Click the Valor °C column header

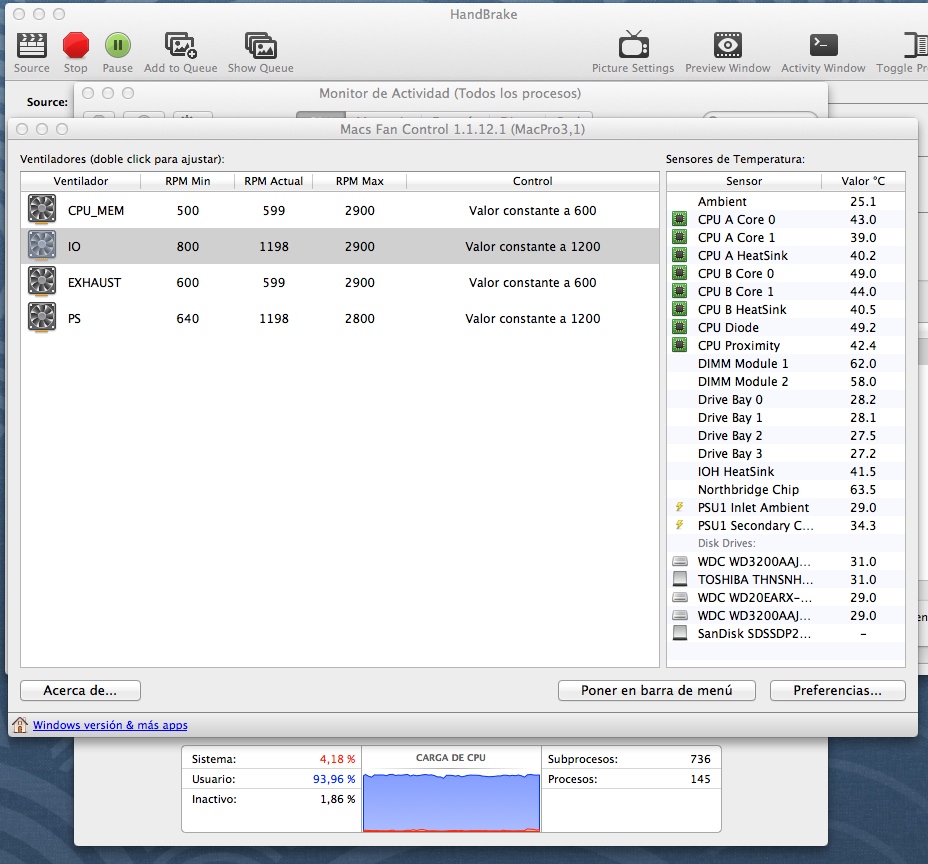863,181
